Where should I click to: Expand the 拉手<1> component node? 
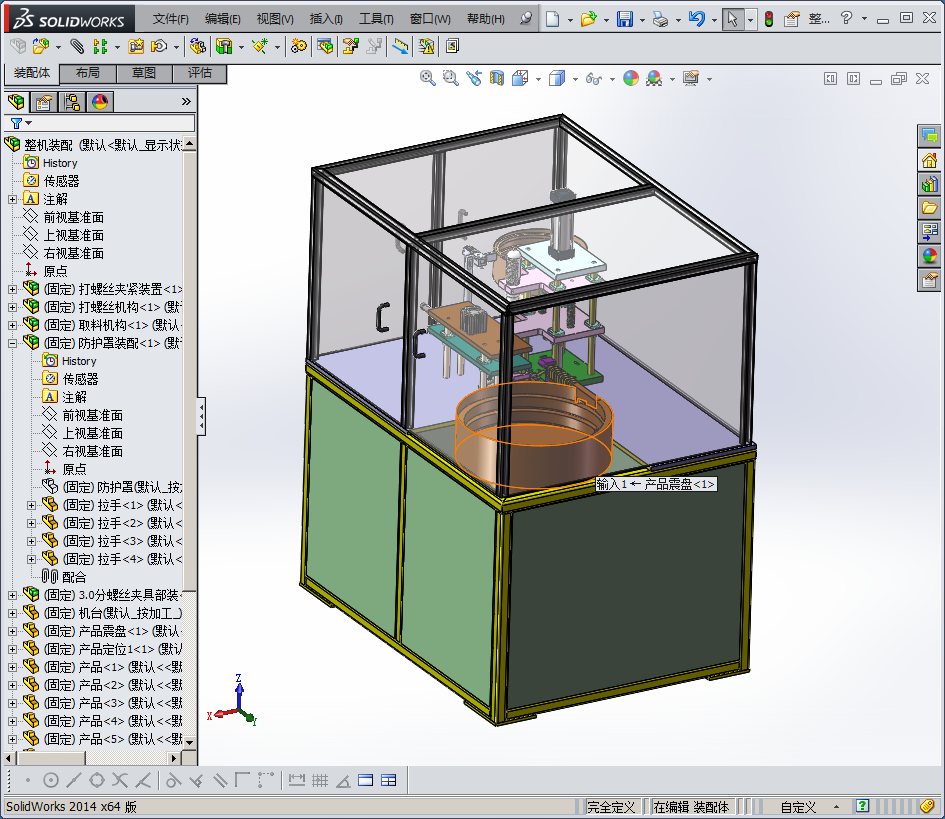(31, 505)
